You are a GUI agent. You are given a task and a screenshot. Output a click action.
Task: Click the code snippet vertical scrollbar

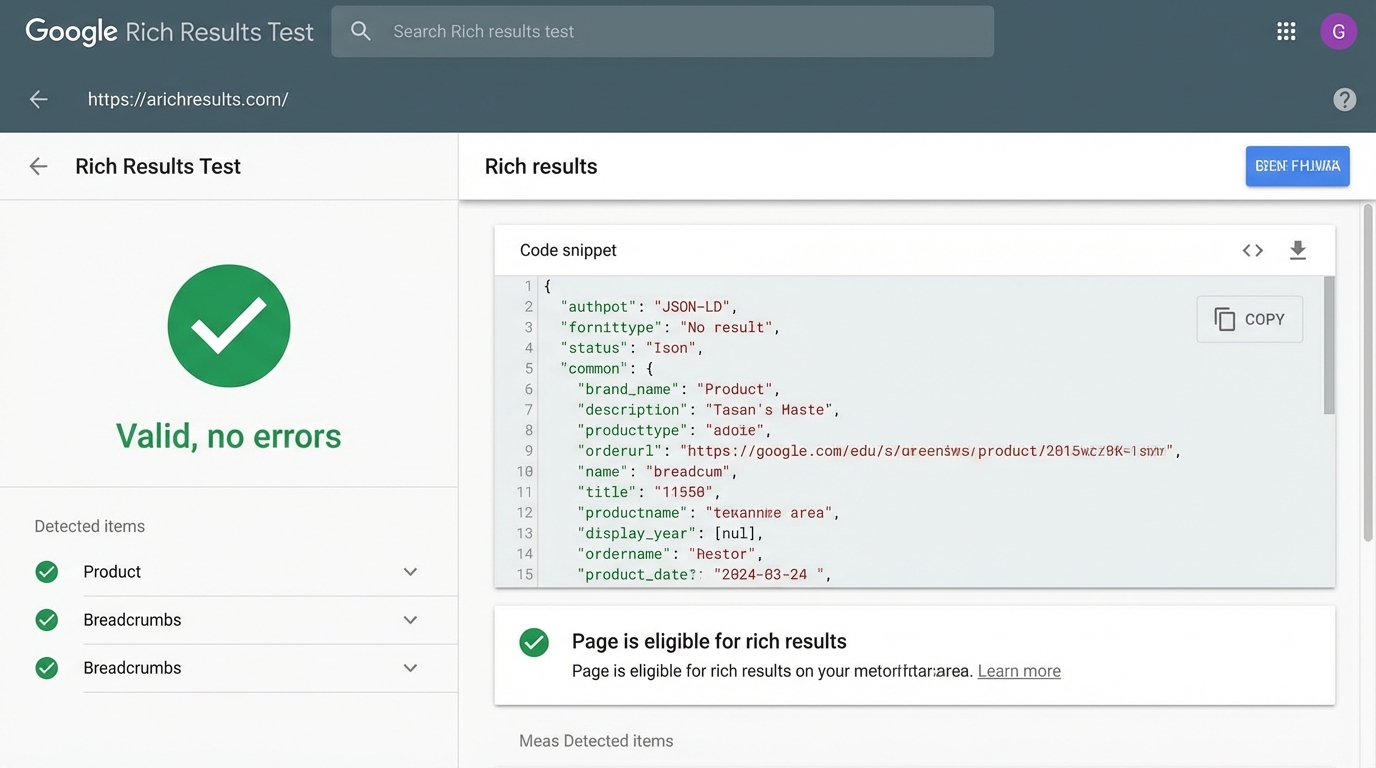[x=1329, y=345]
